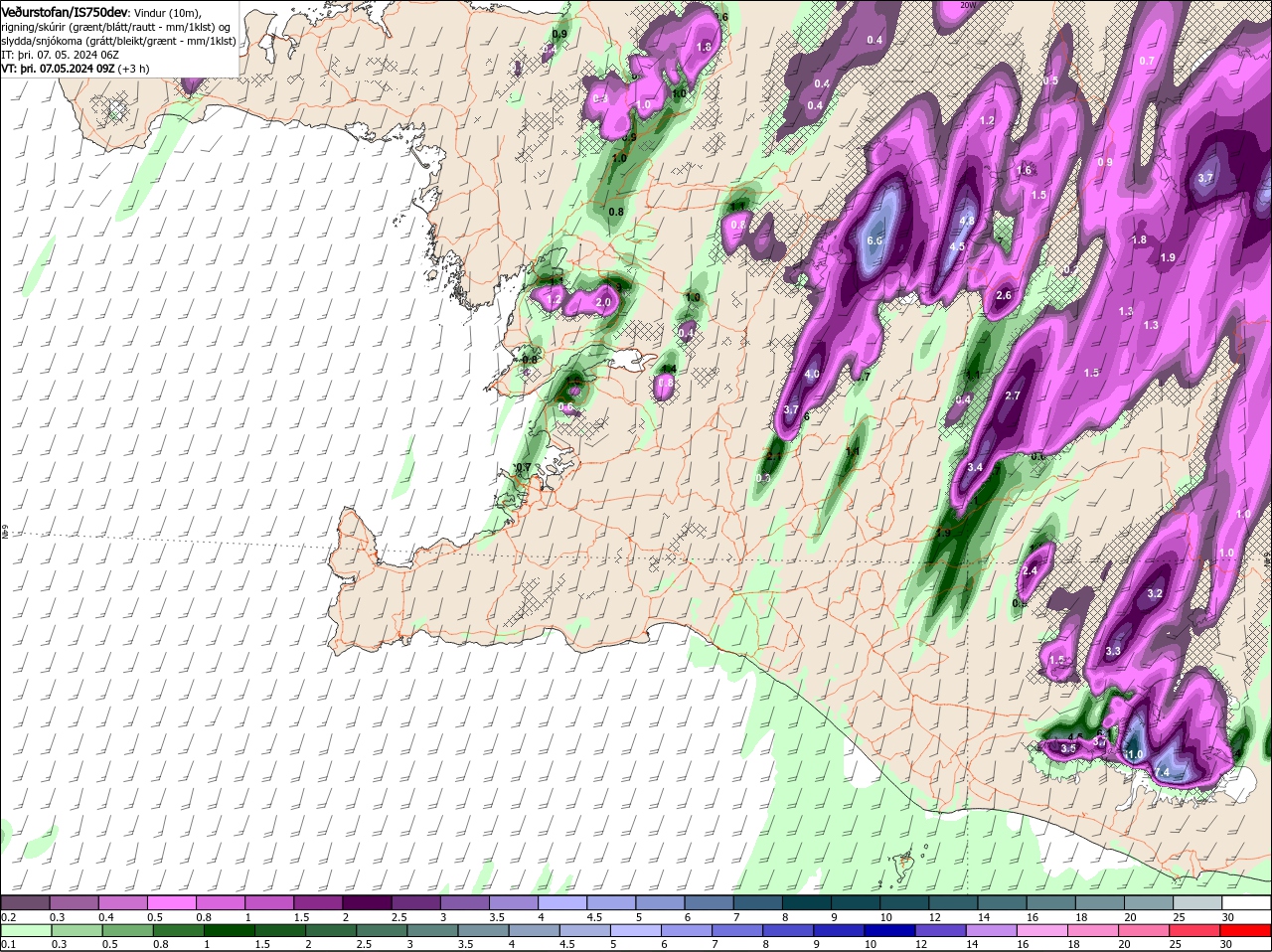Click the 3.3 value label on the map
Screen dimensions: 1272x952
(1113, 651)
